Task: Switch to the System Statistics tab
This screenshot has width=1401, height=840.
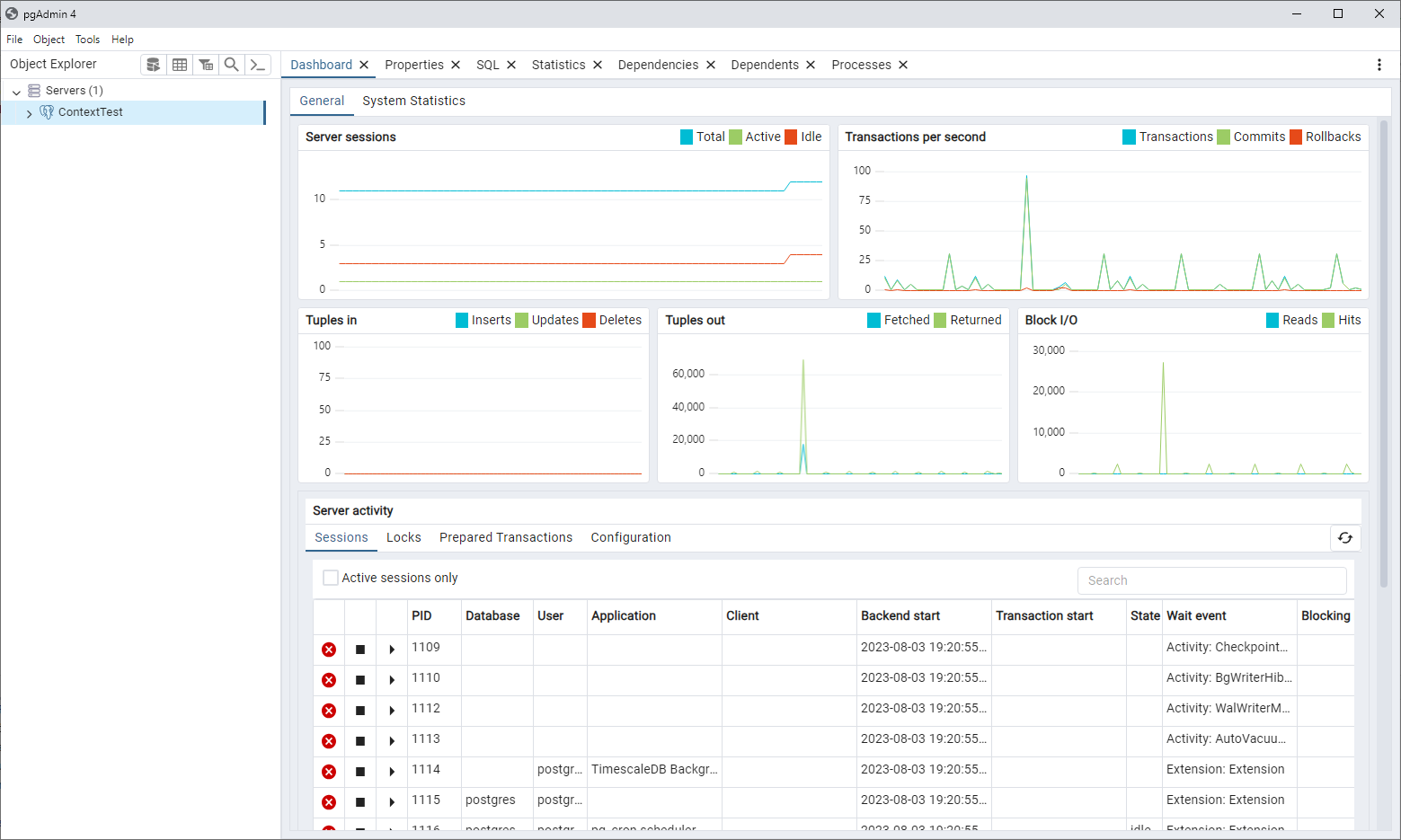Action: (x=413, y=101)
